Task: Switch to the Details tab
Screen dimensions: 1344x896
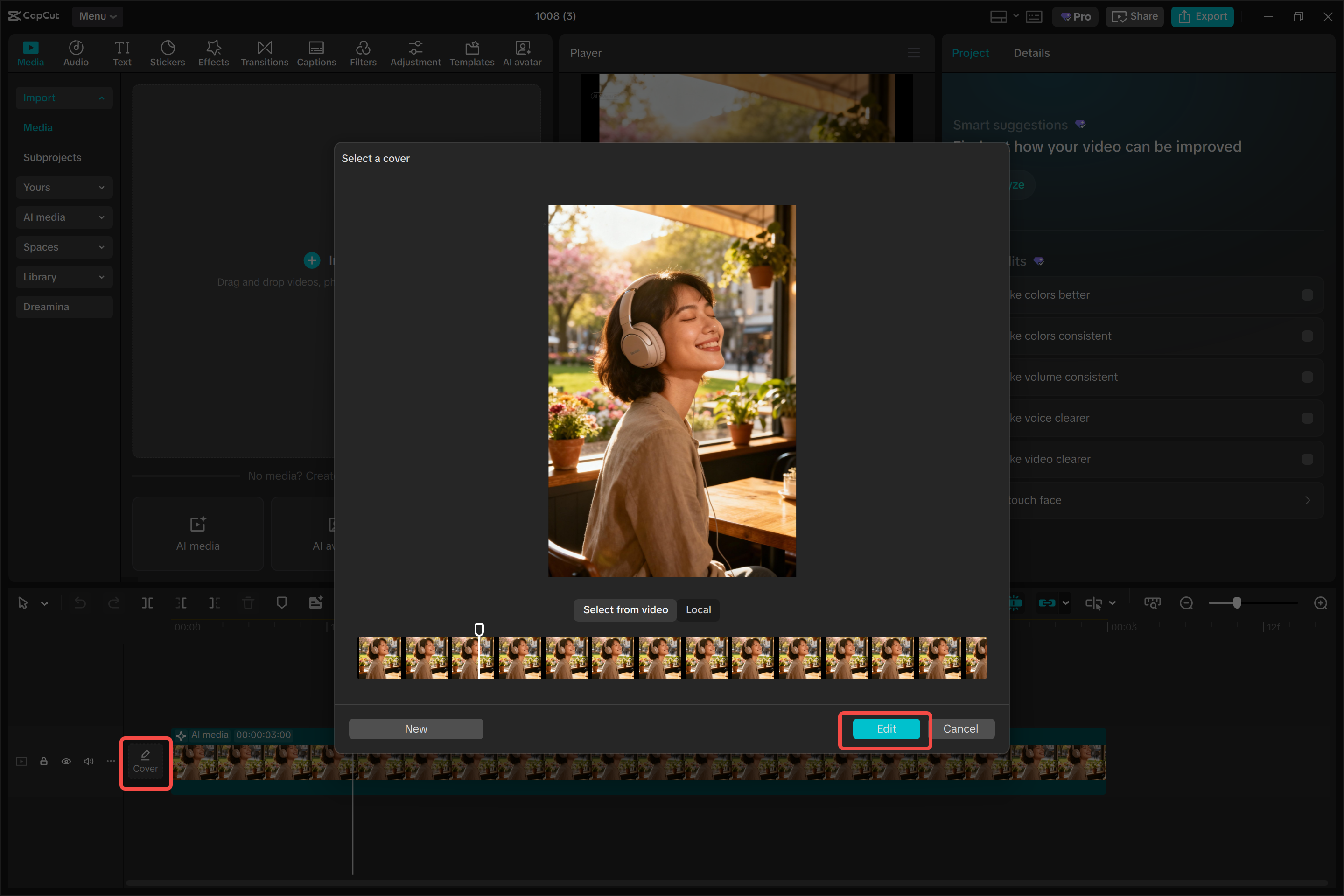Action: (1031, 53)
